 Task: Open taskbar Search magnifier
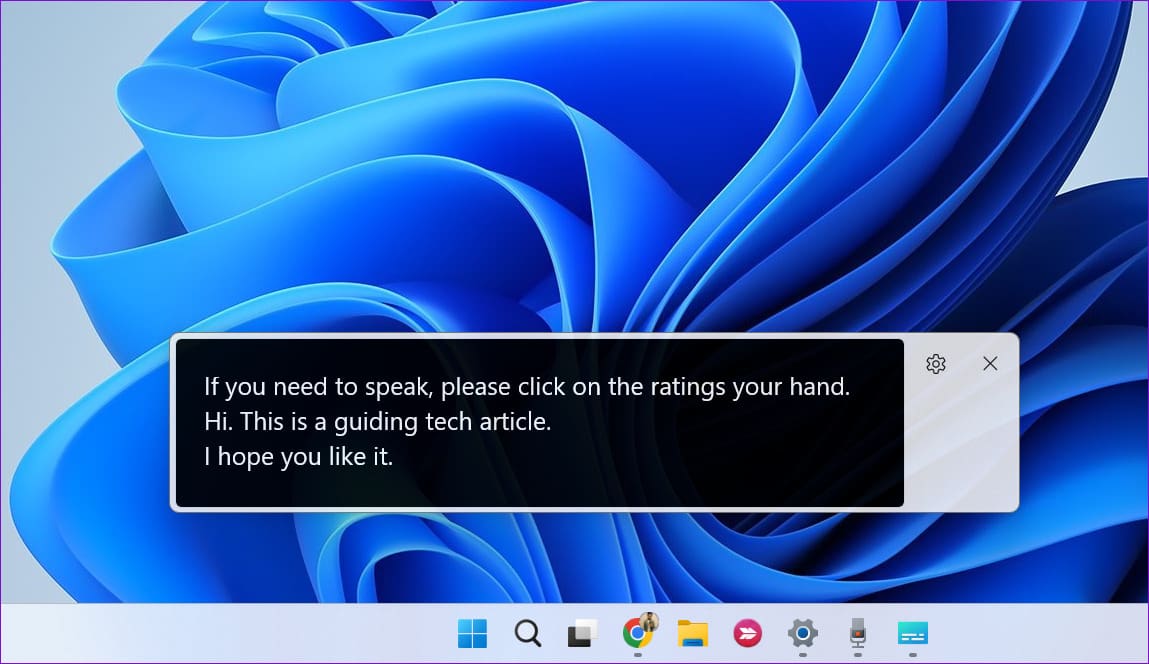click(528, 633)
